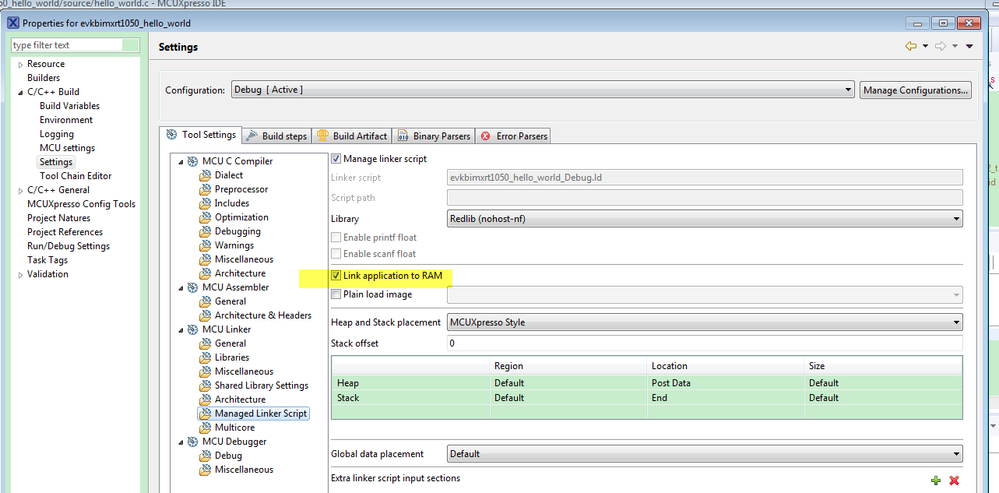Click the MCU C Compiler tool icon

tap(192, 161)
